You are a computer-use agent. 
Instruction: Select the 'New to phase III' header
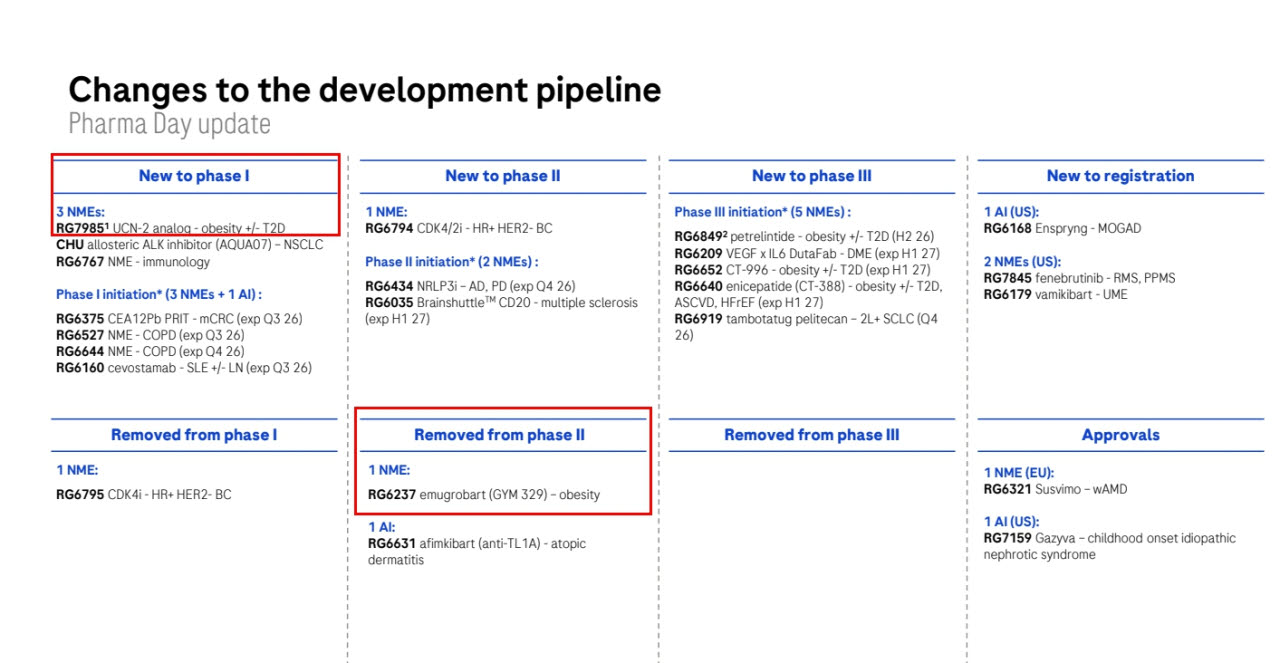pyautogui.click(x=812, y=176)
